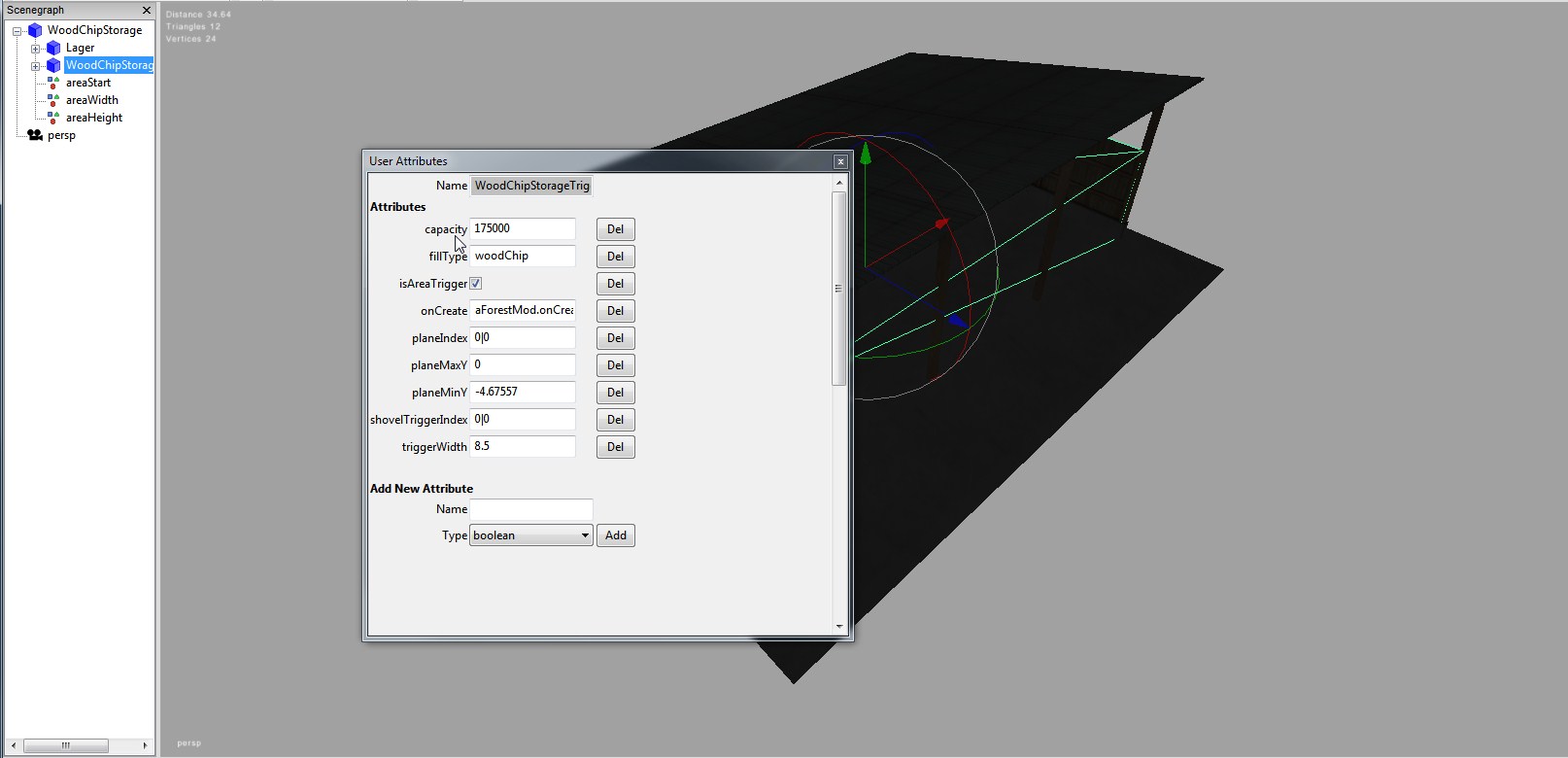Select the persp camera tree item
The height and width of the screenshot is (758, 1568).
61,135
